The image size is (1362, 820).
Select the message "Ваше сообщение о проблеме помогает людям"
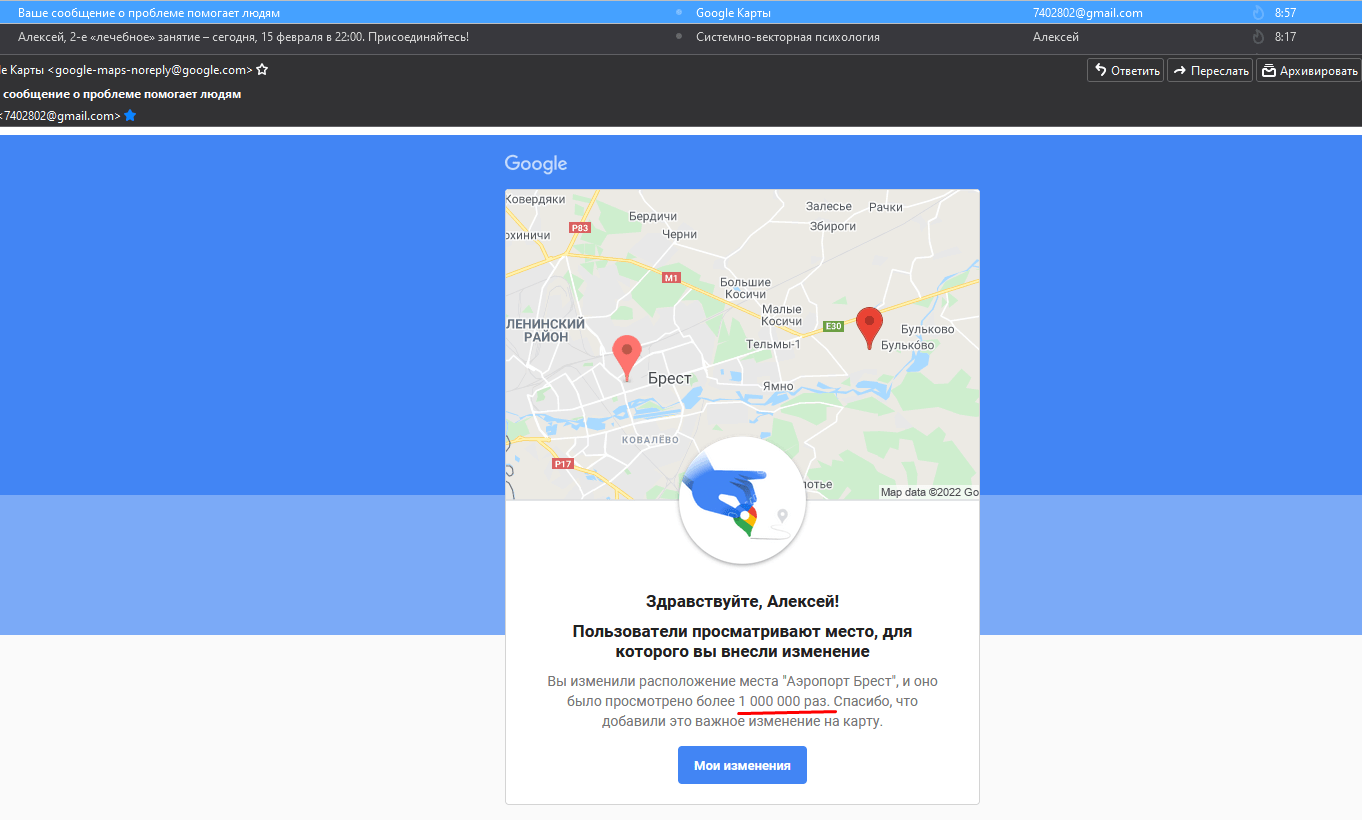(149, 13)
